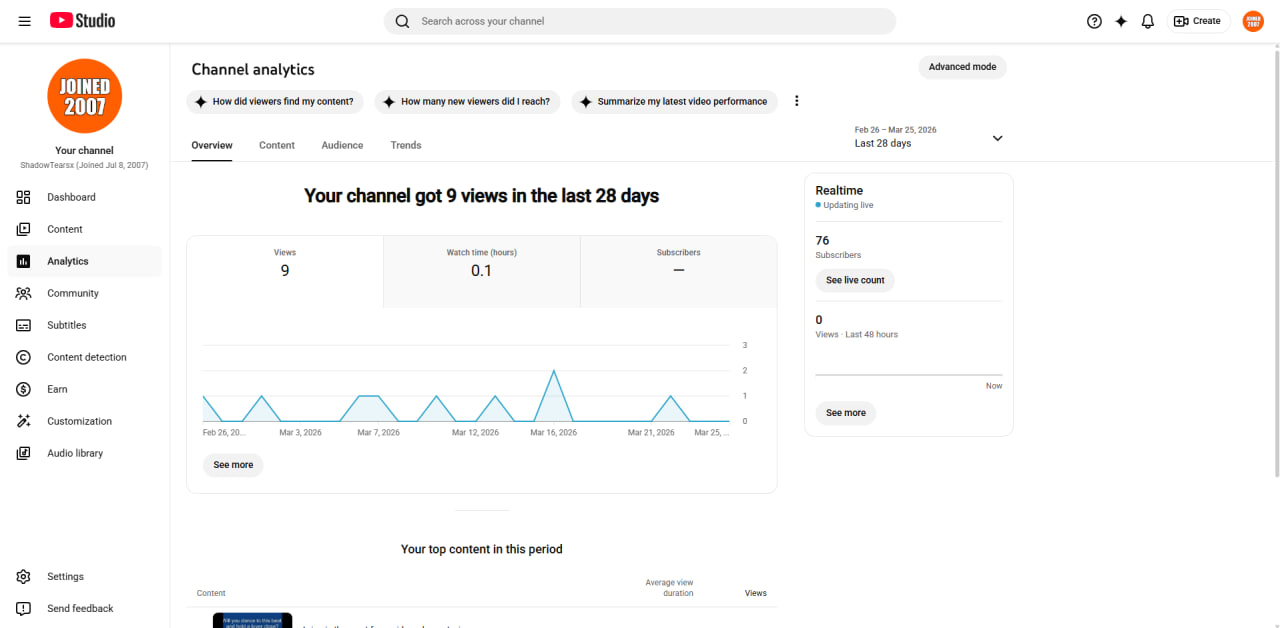Switch to the Content analytics tab

pyautogui.click(x=277, y=145)
